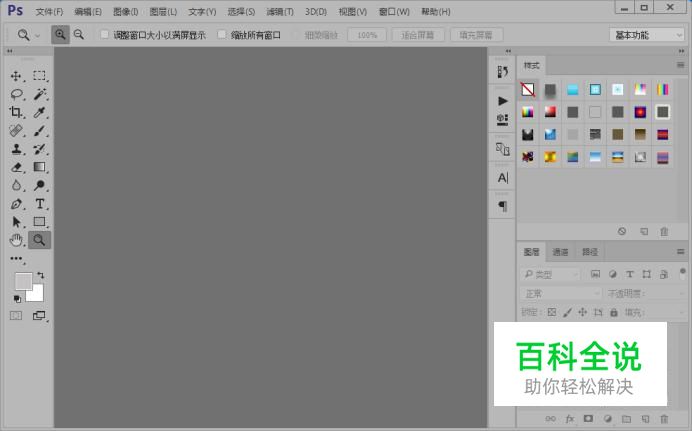
Task: Select the Eyedropper tool
Action: tap(39, 112)
